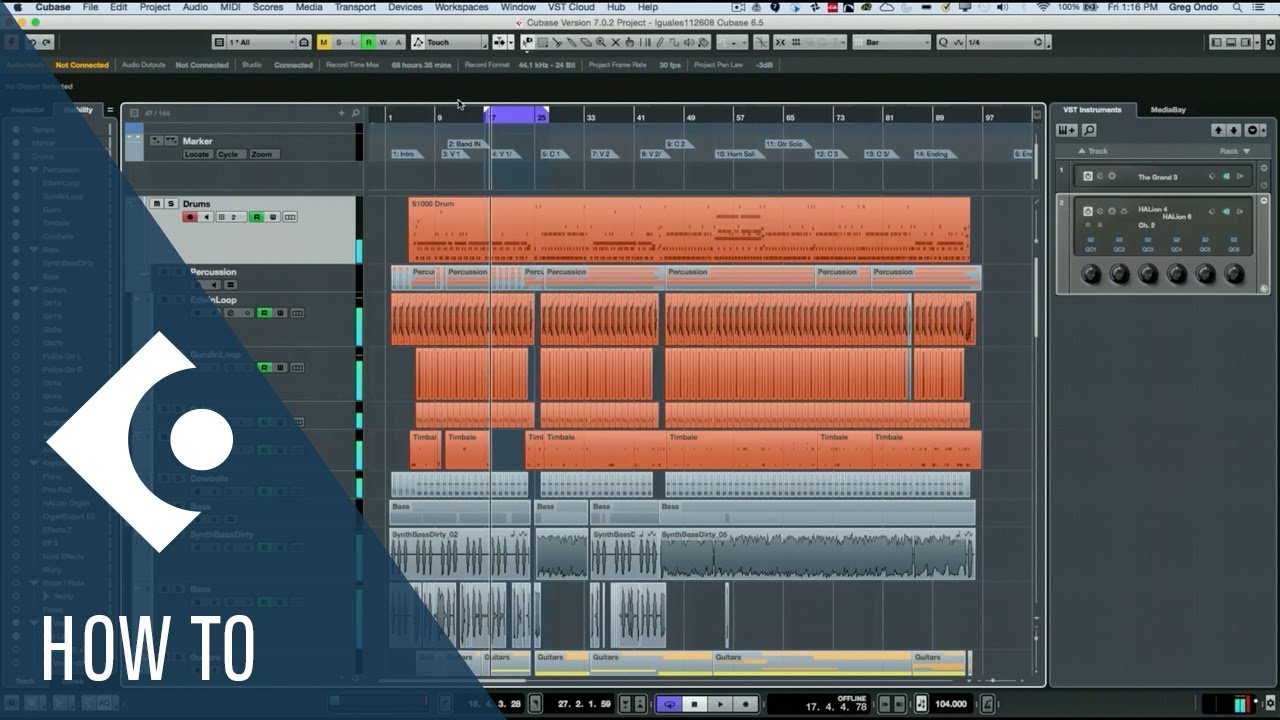Open the Workspaces menu
Image resolution: width=1280 pixels, height=720 pixels.
(461, 7)
